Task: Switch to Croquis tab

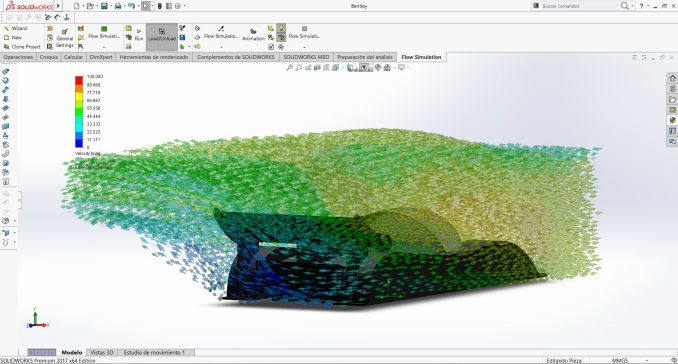Action: (48, 57)
